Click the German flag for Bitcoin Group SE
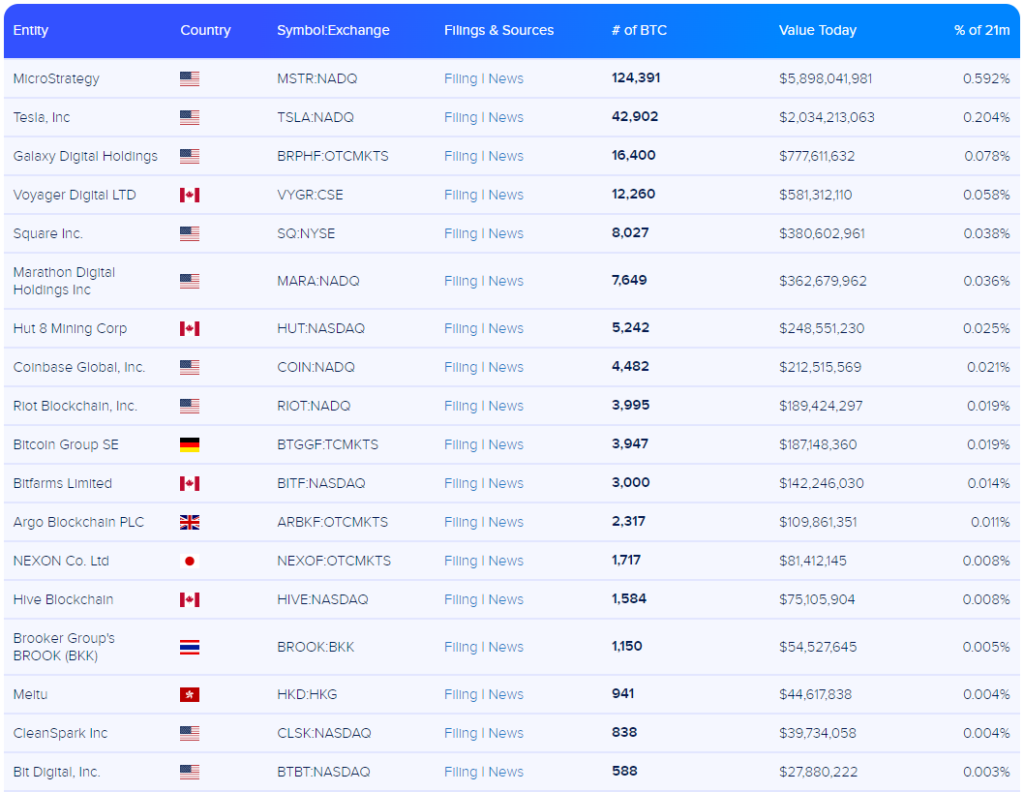Viewport: 1024px width, 792px height. coord(189,445)
